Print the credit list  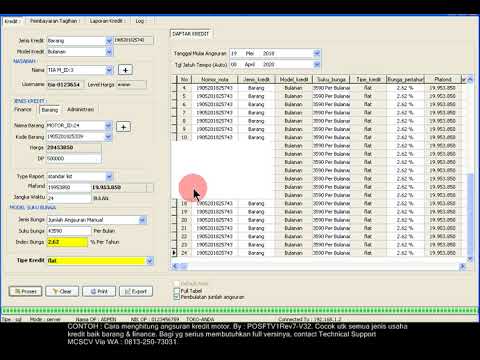(99, 291)
